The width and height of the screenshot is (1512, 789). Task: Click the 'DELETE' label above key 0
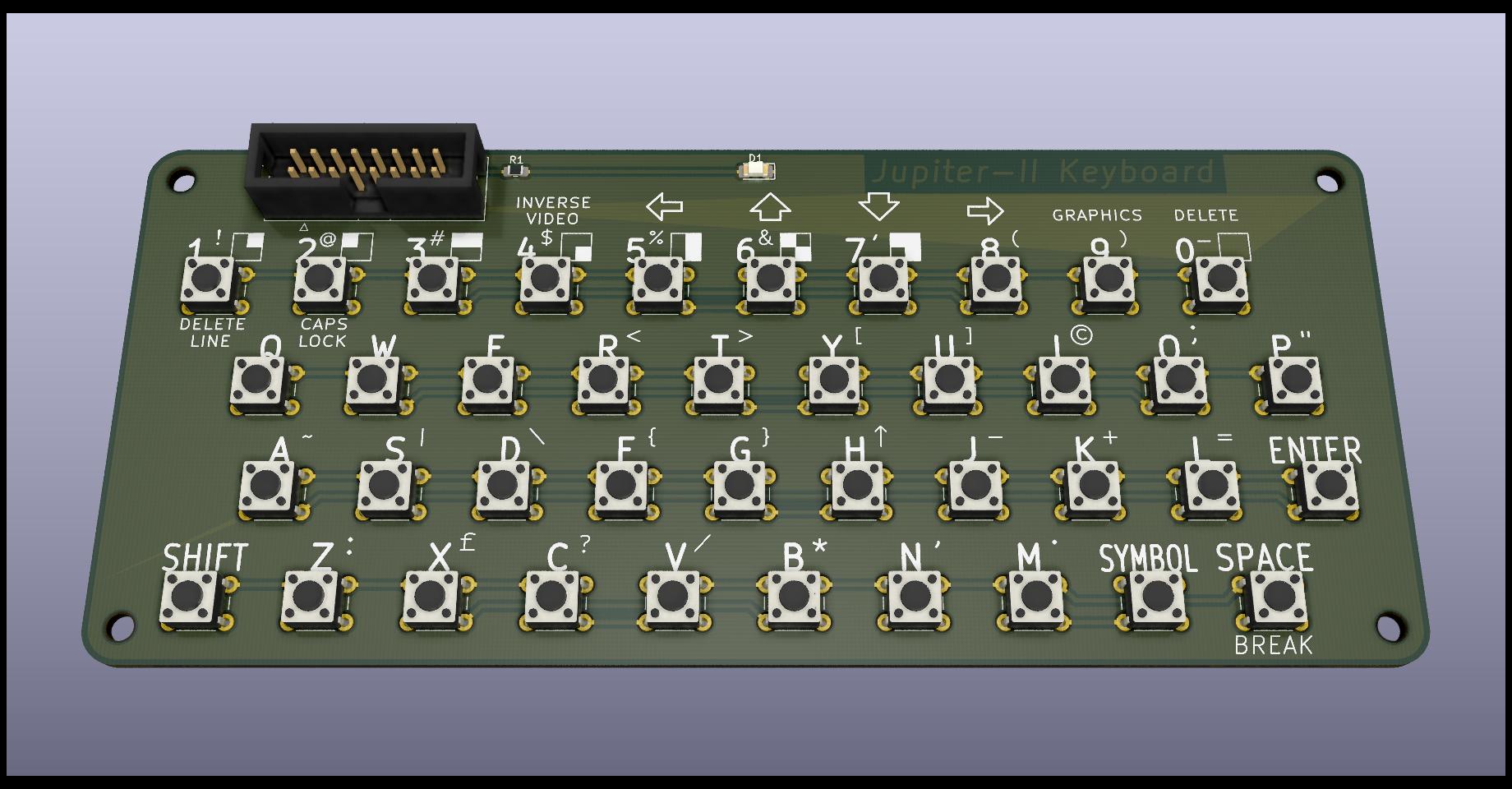coord(1205,215)
